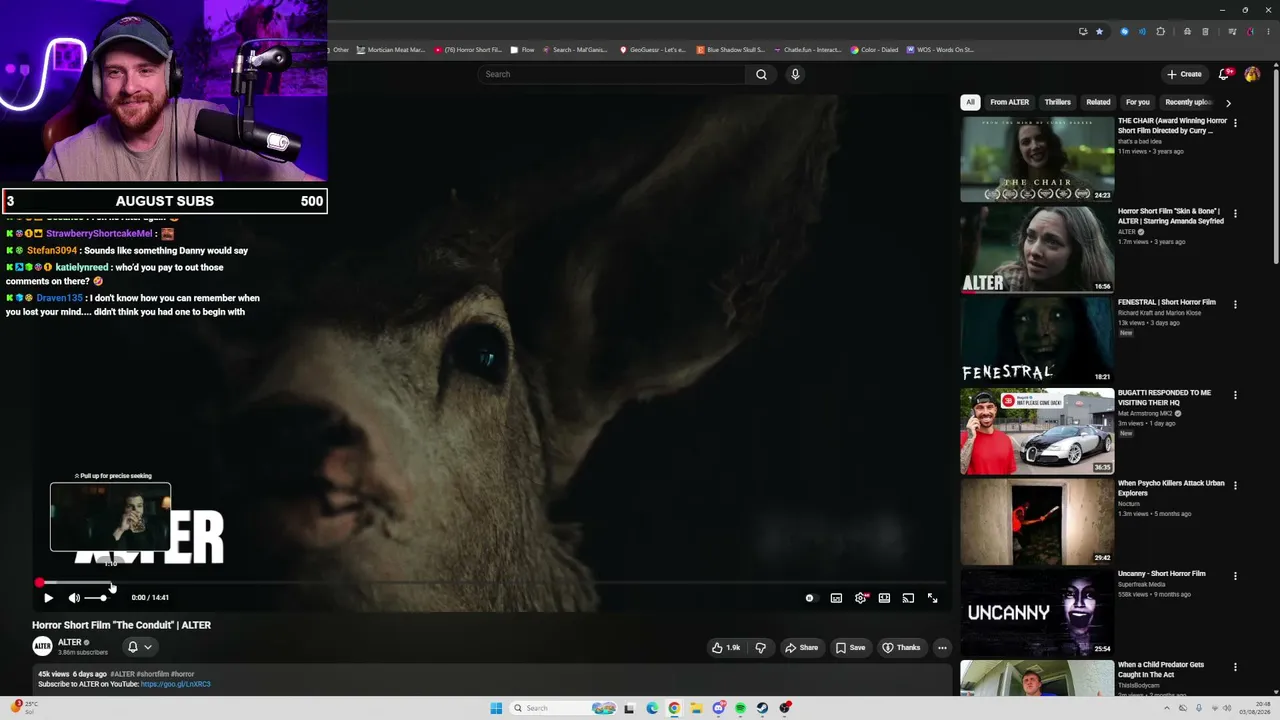The image size is (1280, 720).
Task: Open the Uncanny - Short Horror Film title
Action: tap(1161, 574)
